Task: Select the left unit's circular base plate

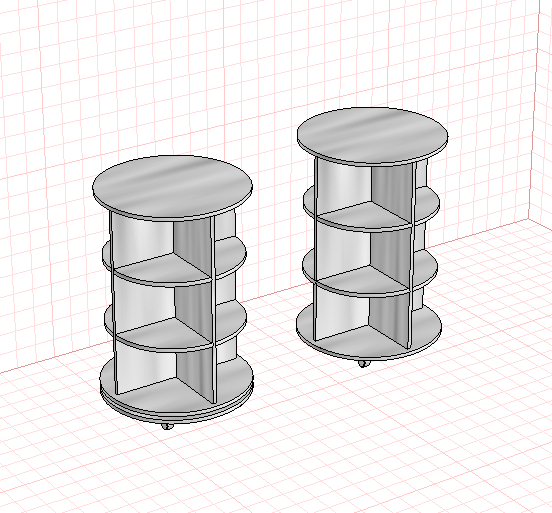Action: (x=176, y=401)
